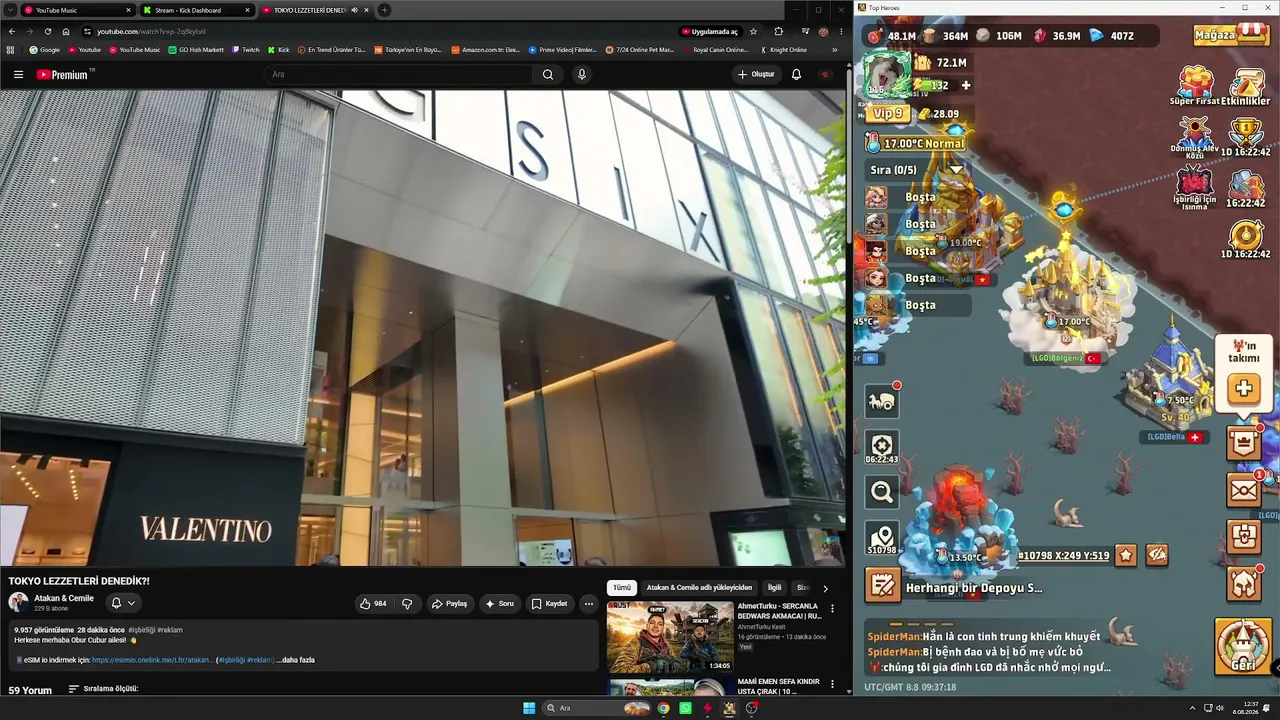Viewport: 1280px width, 720px height.
Task: Open subscription notification bell dropdown
Action: 123,603
